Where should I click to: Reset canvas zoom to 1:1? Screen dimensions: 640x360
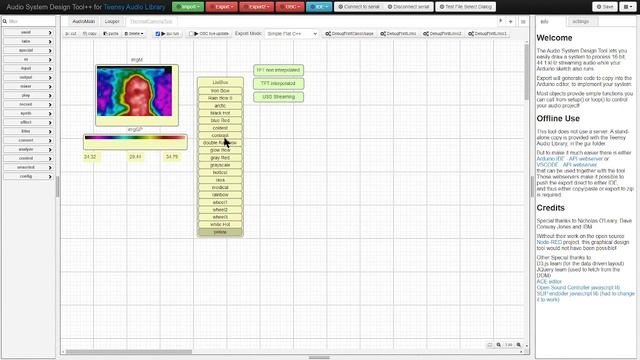coord(509,345)
